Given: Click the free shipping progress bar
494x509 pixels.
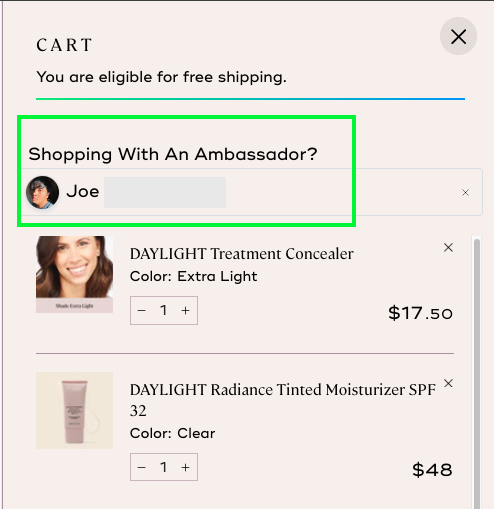Looking at the screenshot, I should click(x=250, y=99).
